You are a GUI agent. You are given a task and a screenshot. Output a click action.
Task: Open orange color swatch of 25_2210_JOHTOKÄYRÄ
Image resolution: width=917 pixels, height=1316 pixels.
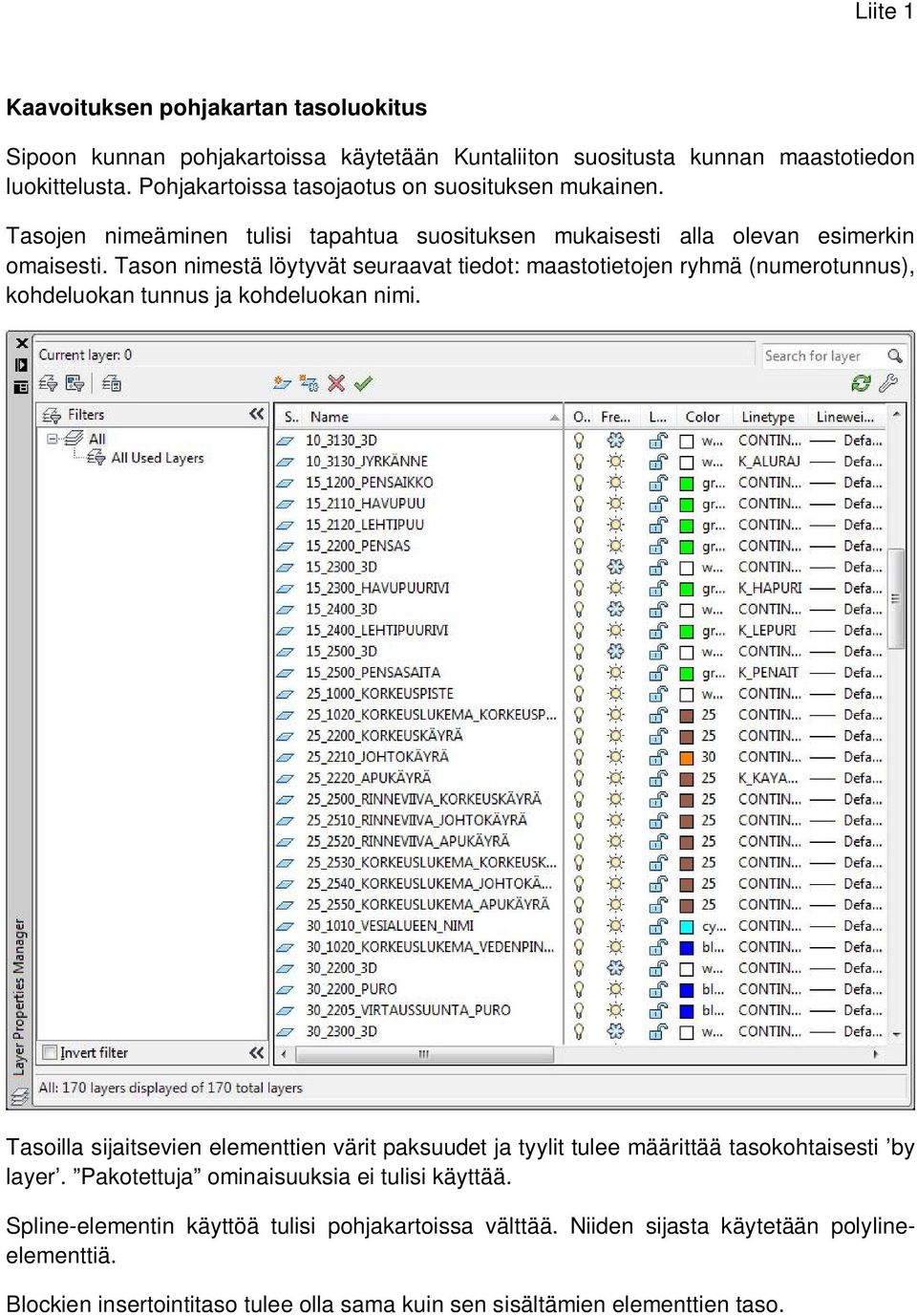pos(686,758)
